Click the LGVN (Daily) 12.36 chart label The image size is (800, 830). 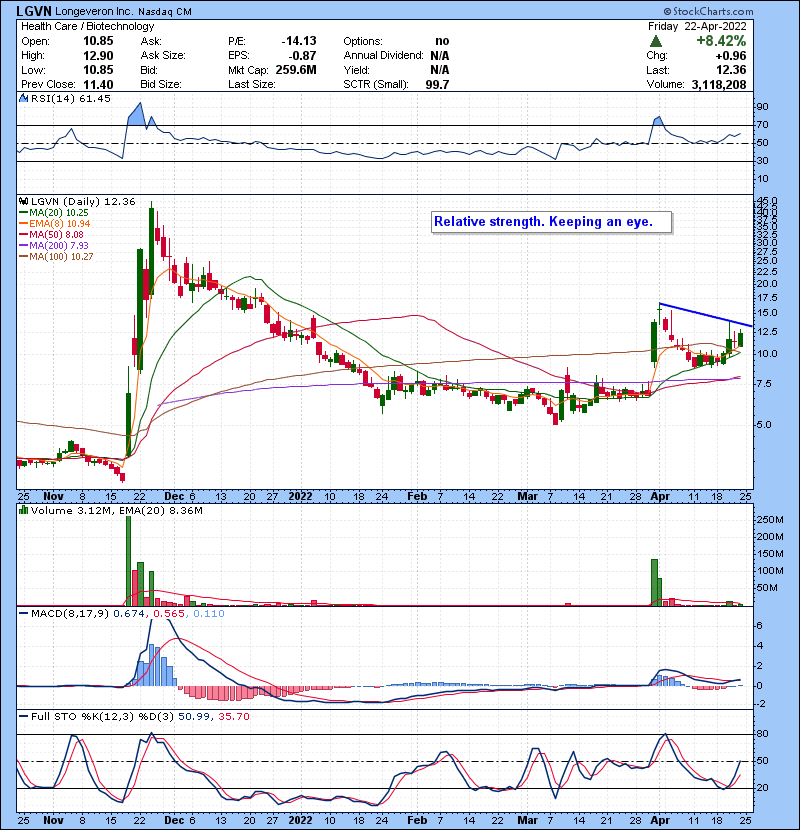pos(83,201)
